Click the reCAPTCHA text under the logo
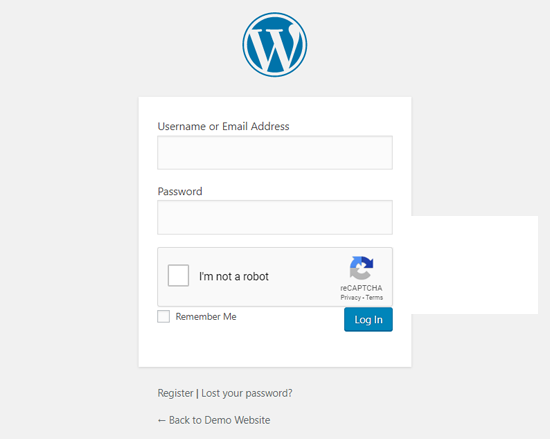The width and height of the screenshot is (550, 439). (361, 288)
